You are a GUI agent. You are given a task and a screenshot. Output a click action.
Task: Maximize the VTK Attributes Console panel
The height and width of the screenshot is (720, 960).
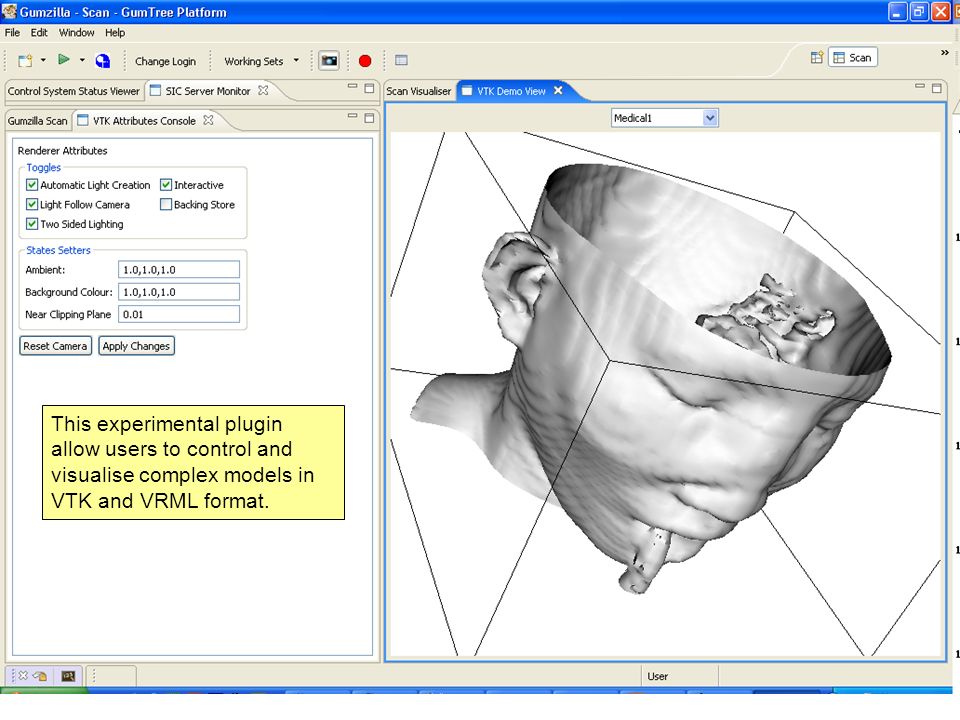point(369,118)
